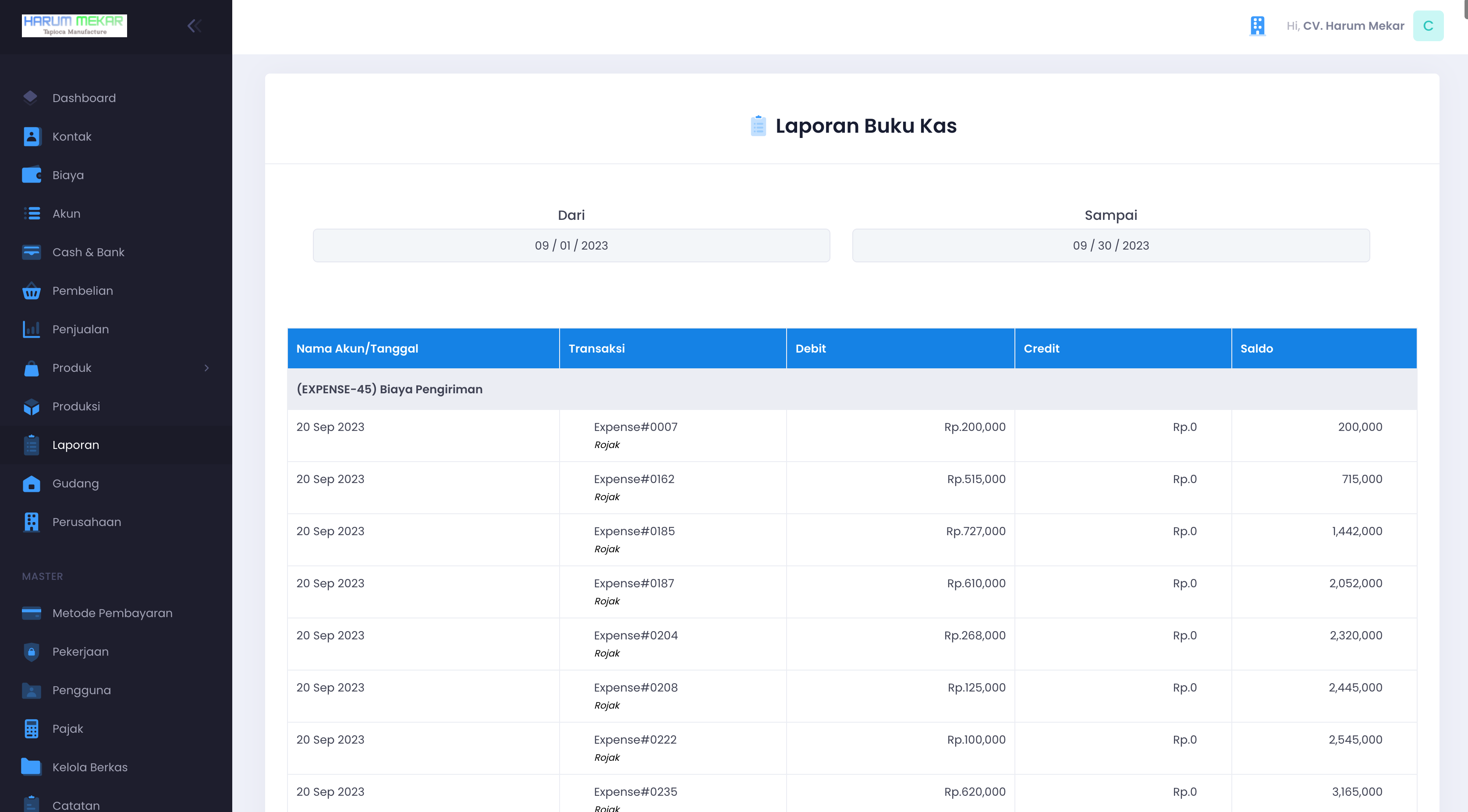This screenshot has width=1468, height=812.
Task: Click debit value Rp.268,000
Action: pyautogui.click(x=975, y=635)
